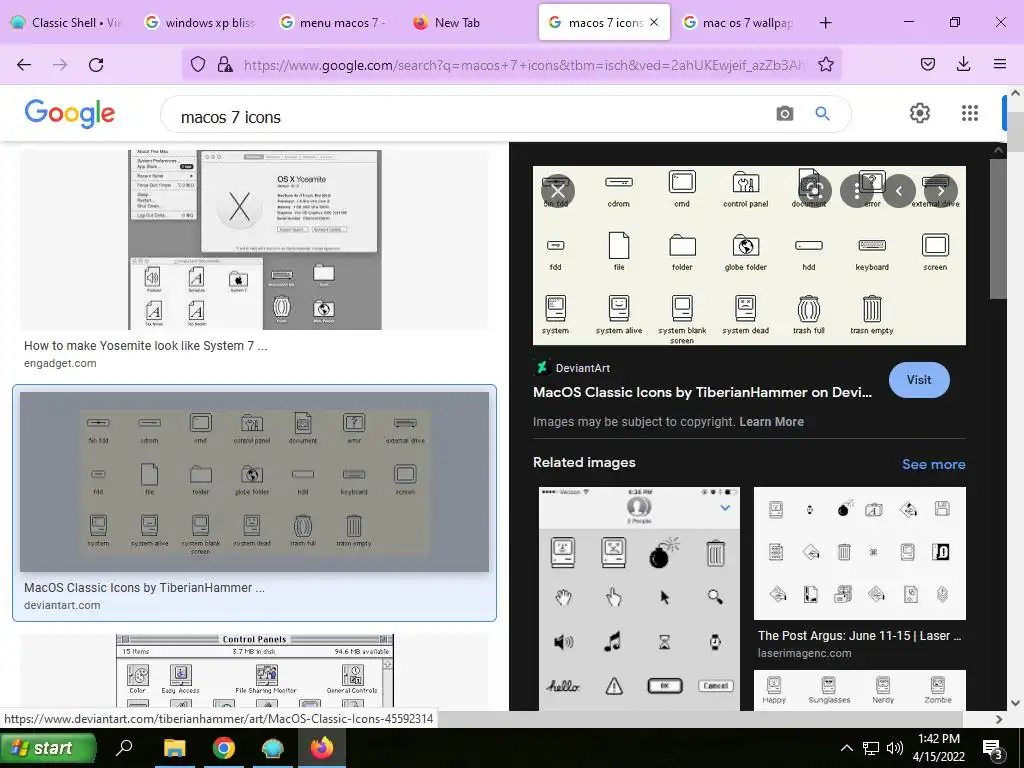This screenshot has height=768, width=1024.
Task: Open the Control Panels result thumbnail
Action: [x=255, y=671]
